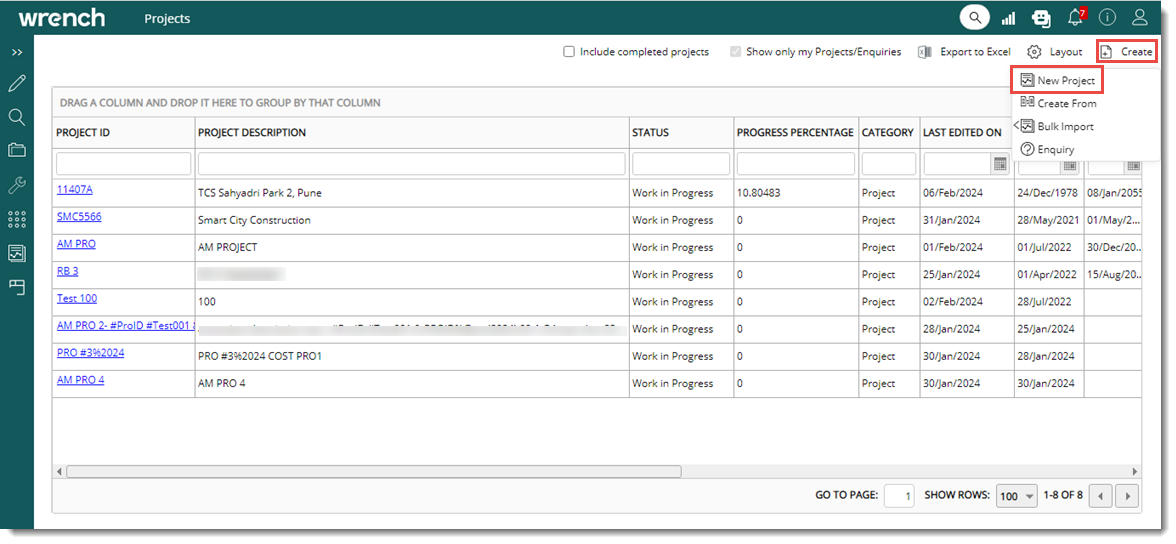1176x544 pixels.
Task: Sort by Project Description column header
Action: (252, 133)
